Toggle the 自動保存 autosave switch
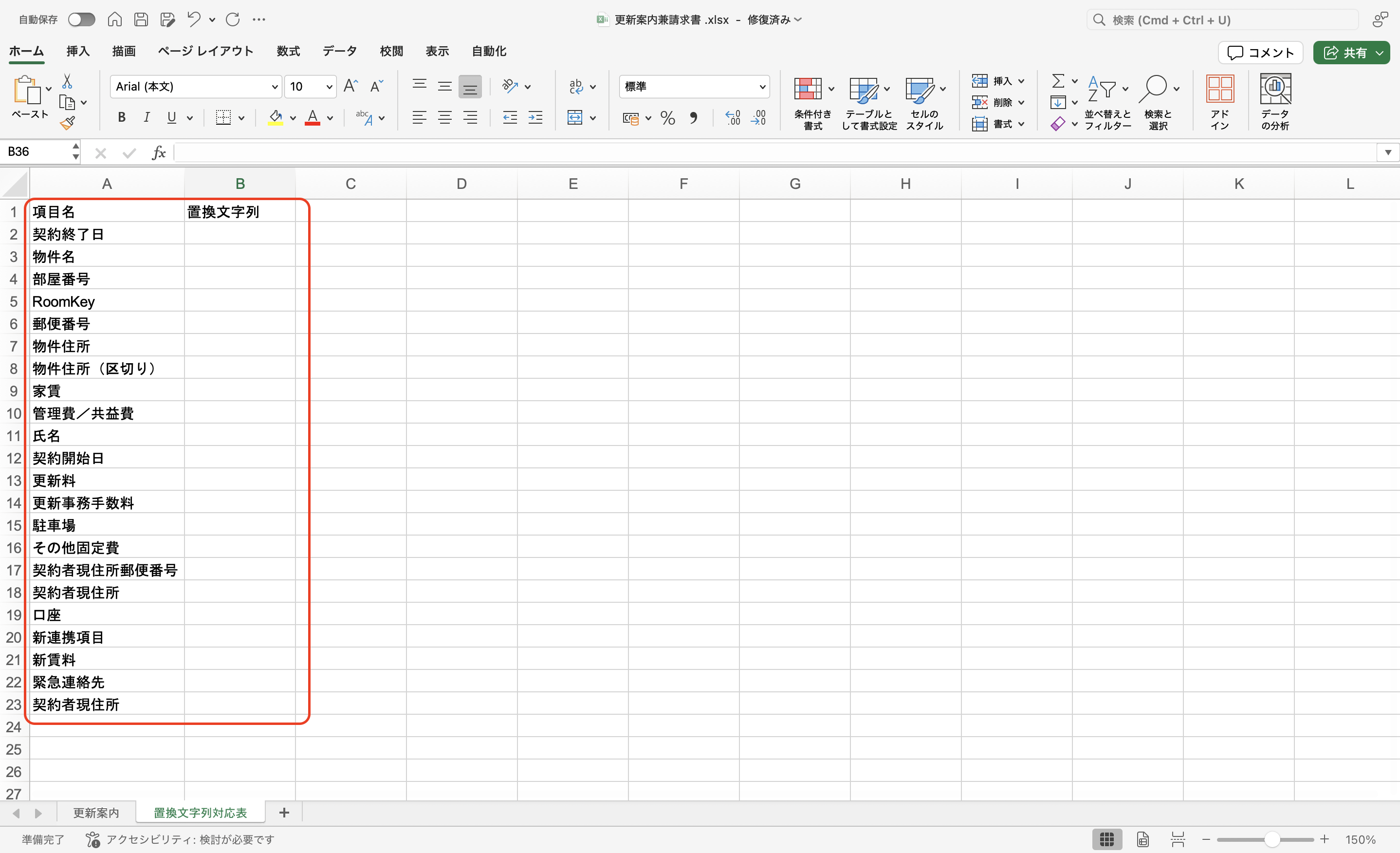 coord(81,20)
